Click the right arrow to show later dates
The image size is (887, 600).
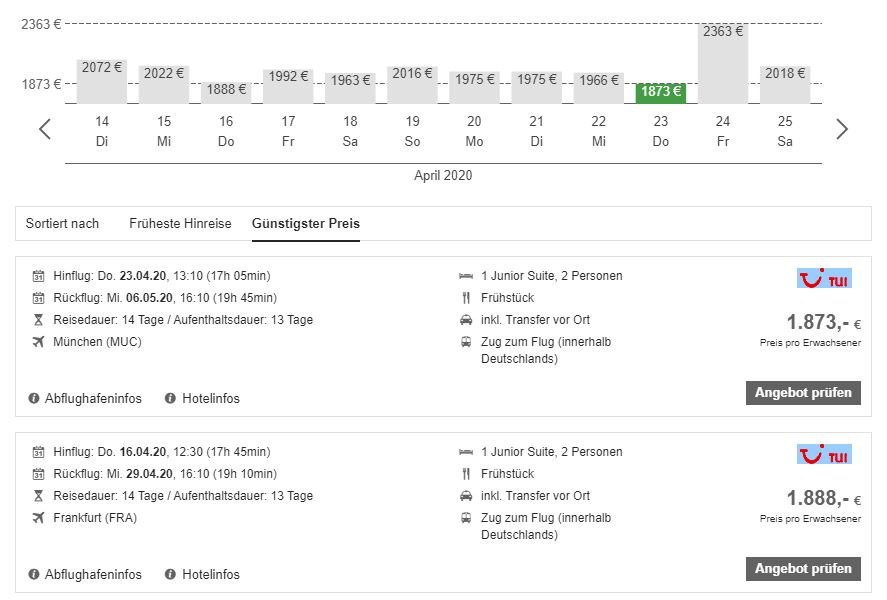[x=841, y=129]
